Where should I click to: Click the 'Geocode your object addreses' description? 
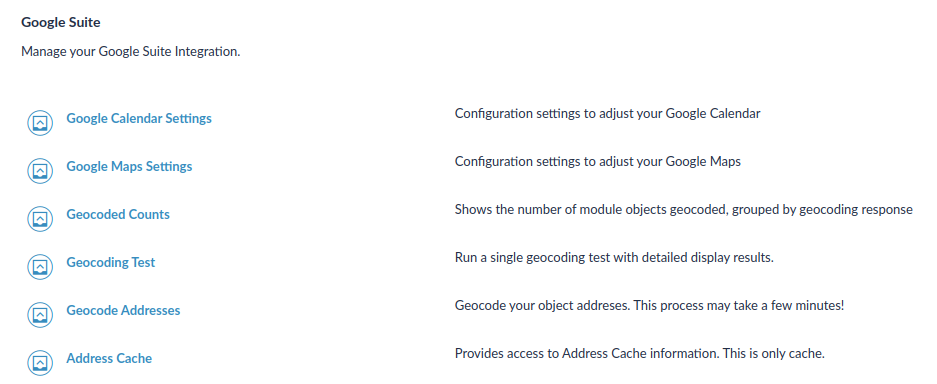click(650, 305)
